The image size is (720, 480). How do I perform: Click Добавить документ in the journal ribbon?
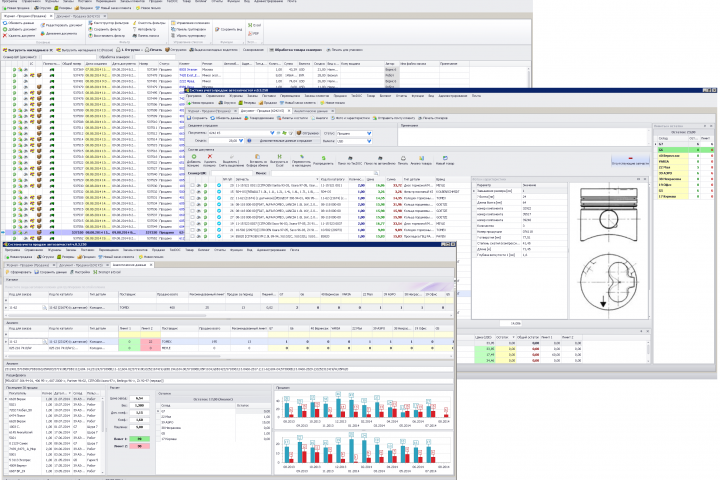coord(19,29)
